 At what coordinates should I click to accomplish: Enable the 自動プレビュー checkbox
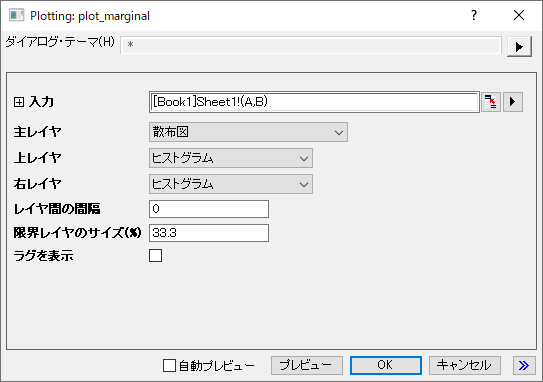169,365
